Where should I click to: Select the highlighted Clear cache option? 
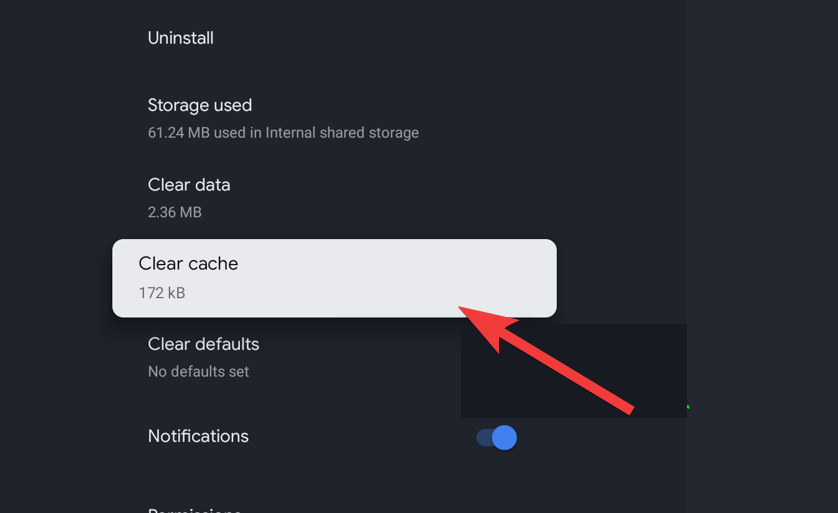(x=335, y=278)
